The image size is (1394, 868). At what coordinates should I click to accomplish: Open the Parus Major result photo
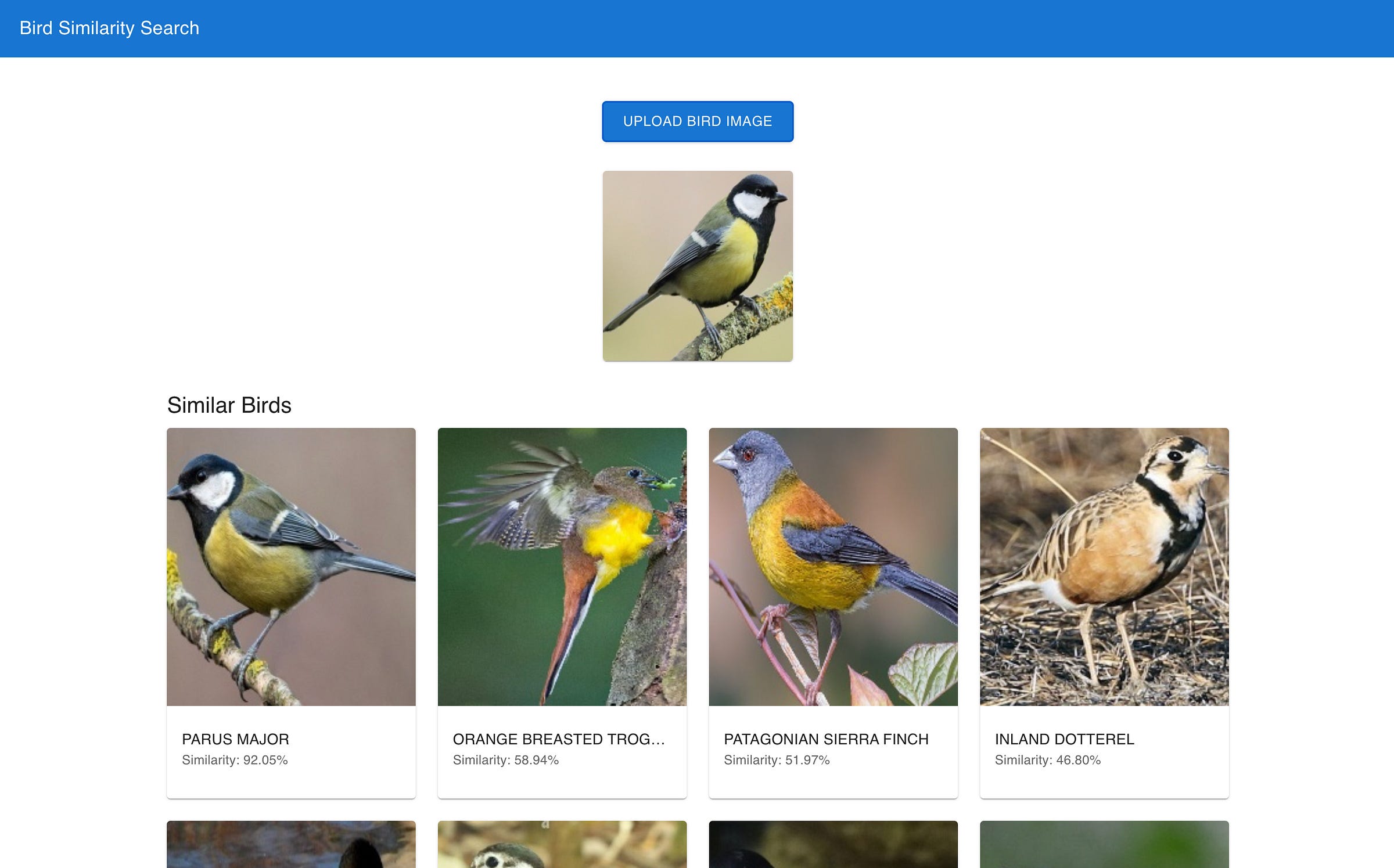[291, 567]
